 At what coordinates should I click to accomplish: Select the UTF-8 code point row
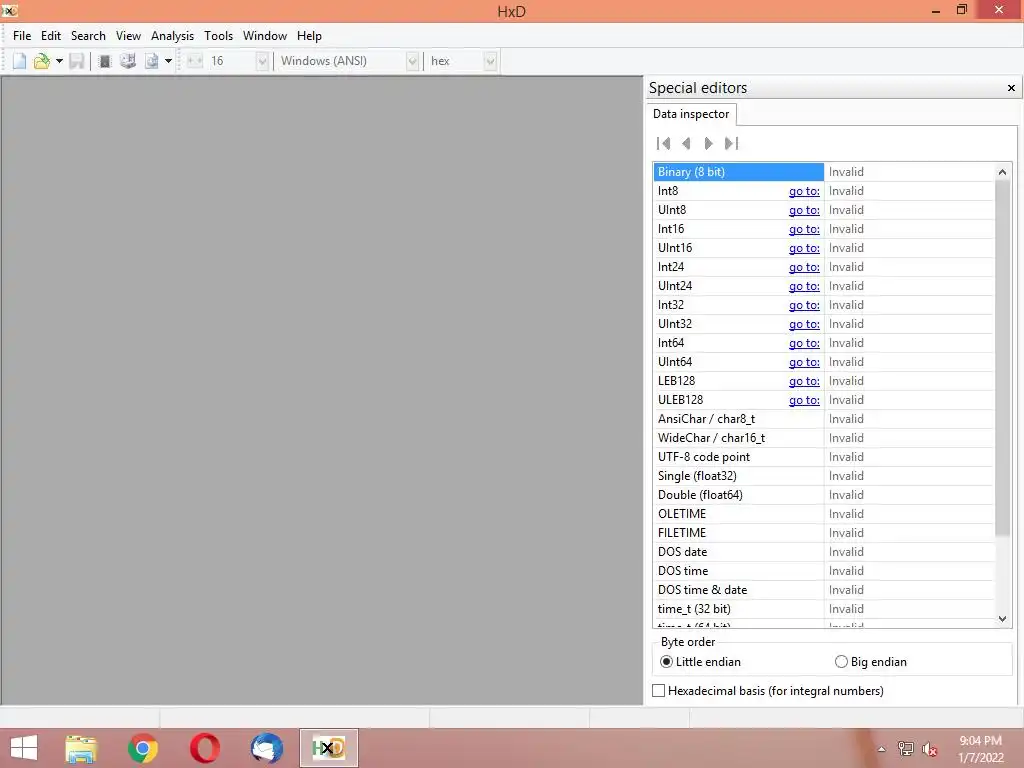[x=824, y=456]
